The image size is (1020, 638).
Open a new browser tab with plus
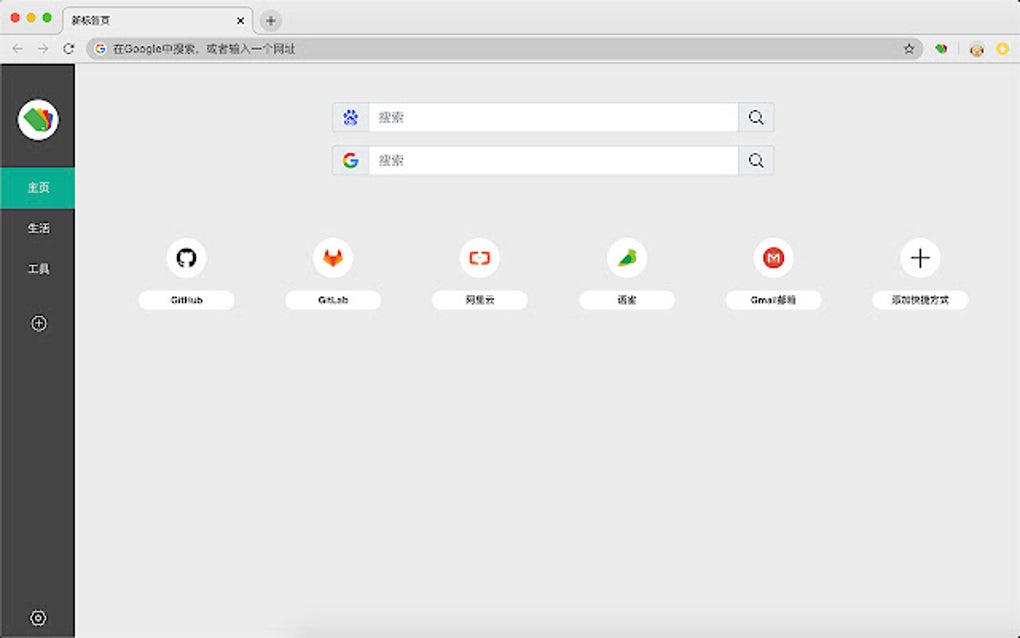[x=271, y=21]
